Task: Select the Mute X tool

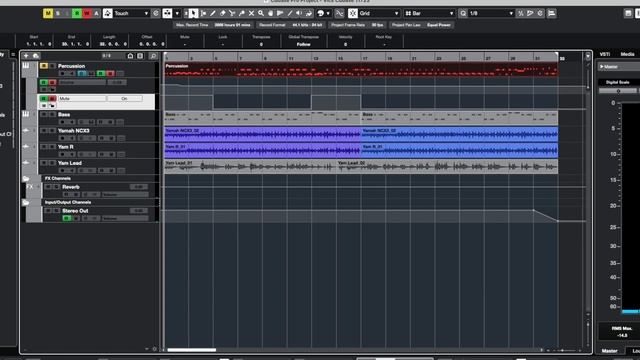Action: click(x=251, y=13)
